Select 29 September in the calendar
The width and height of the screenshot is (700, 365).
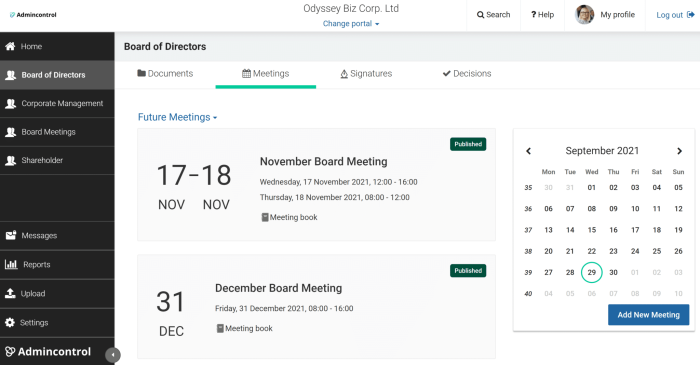click(x=592, y=272)
